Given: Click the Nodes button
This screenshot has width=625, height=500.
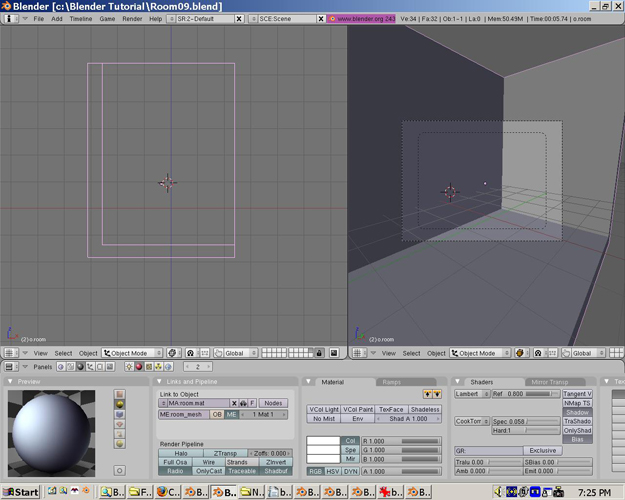Looking at the screenshot, I should click(273, 403).
